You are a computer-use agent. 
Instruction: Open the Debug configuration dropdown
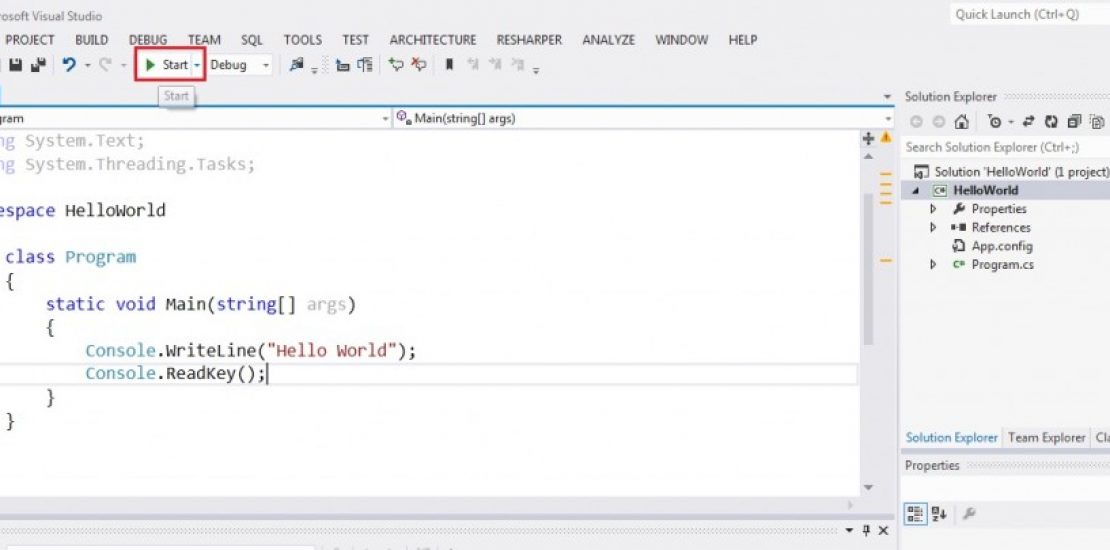tap(265, 65)
